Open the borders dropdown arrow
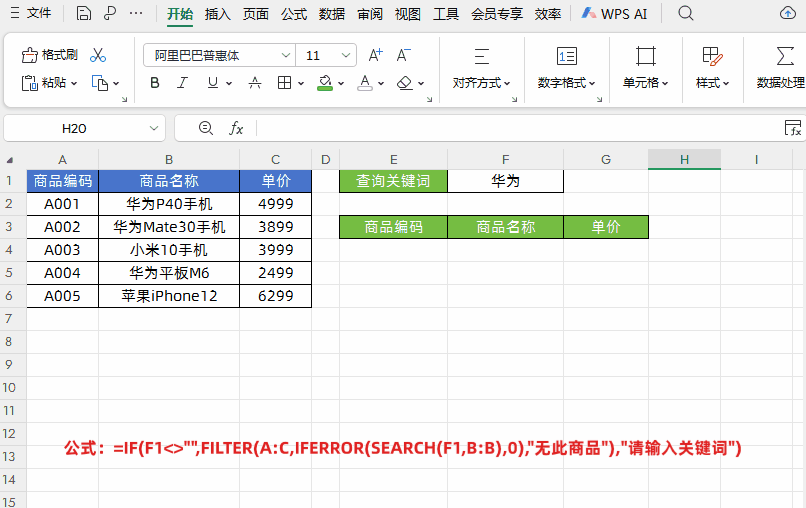This screenshot has height=508, width=806. [301, 83]
